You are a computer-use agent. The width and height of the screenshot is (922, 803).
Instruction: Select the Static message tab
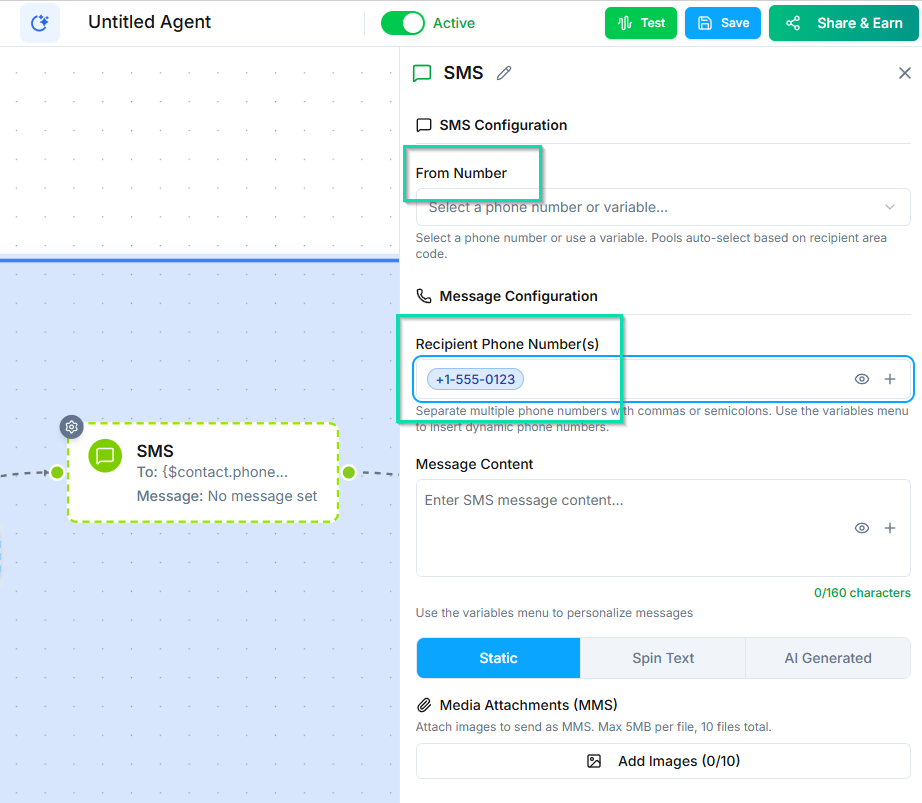click(498, 658)
